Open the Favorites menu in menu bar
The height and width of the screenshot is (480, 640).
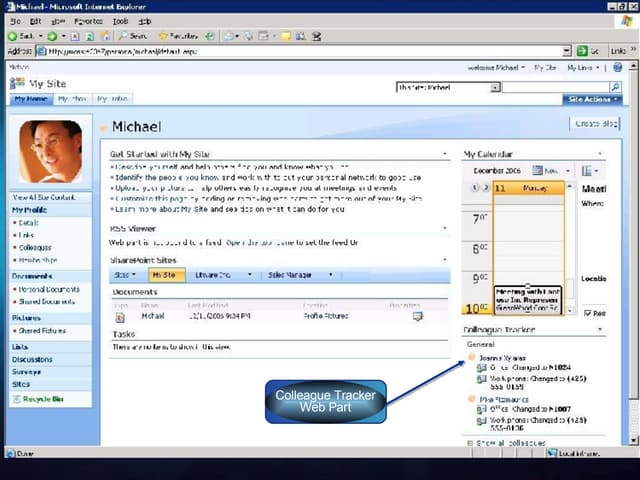[x=88, y=21]
